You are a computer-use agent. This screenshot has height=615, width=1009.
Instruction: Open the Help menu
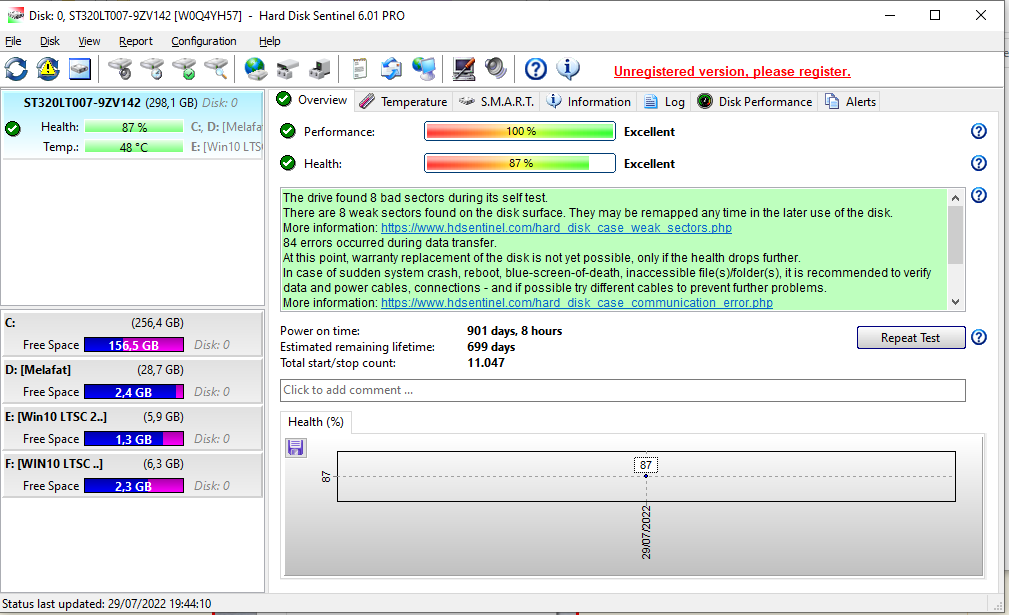click(270, 41)
